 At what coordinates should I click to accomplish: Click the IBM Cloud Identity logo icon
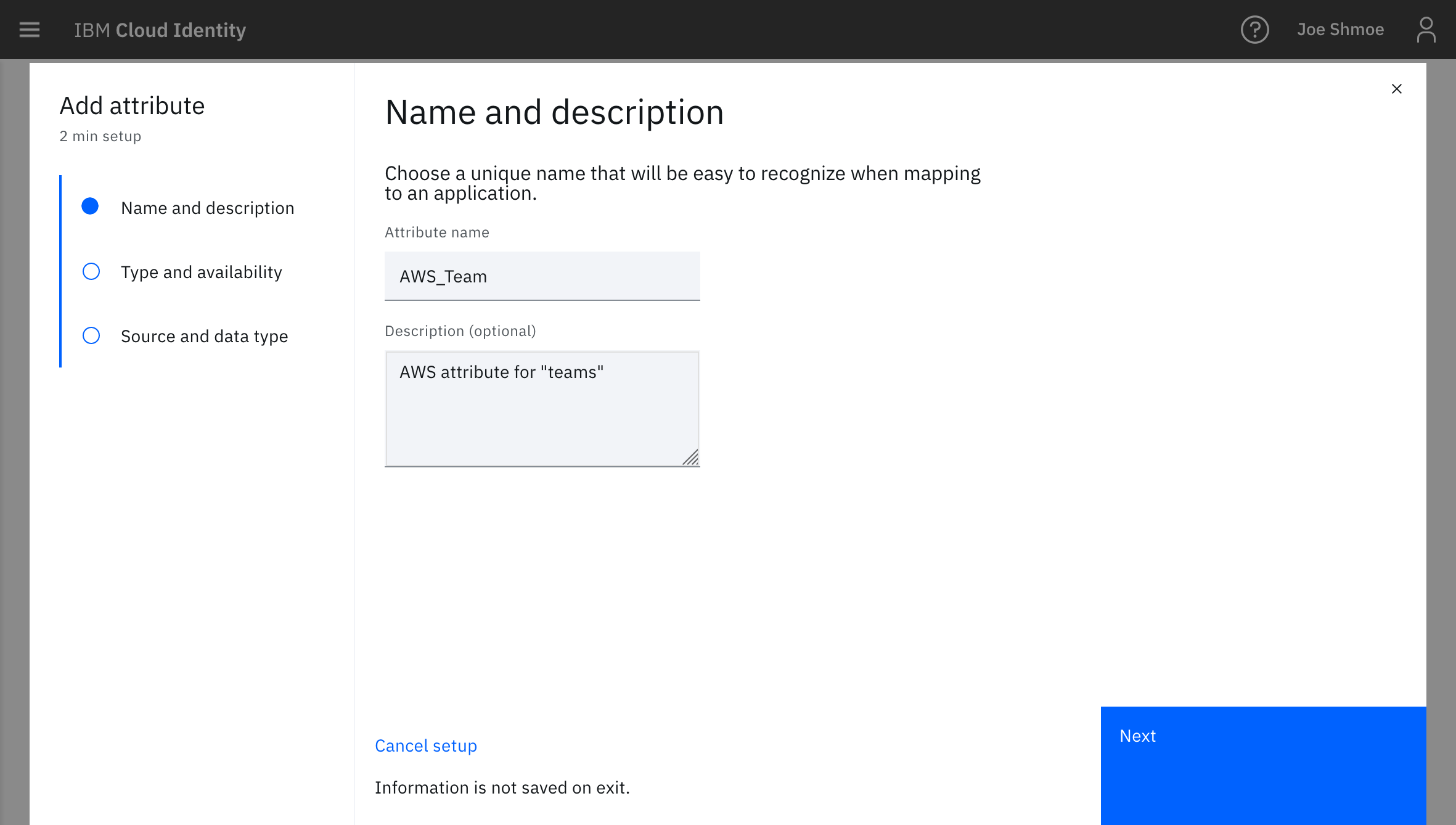pos(160,29)
